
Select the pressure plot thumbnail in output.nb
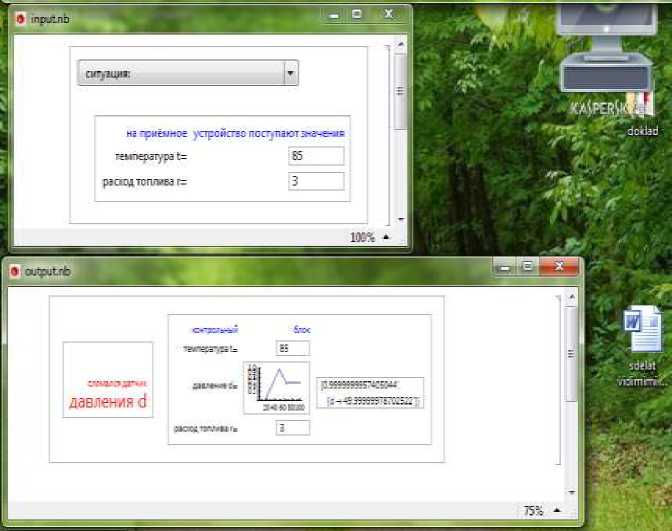point(276,388)
